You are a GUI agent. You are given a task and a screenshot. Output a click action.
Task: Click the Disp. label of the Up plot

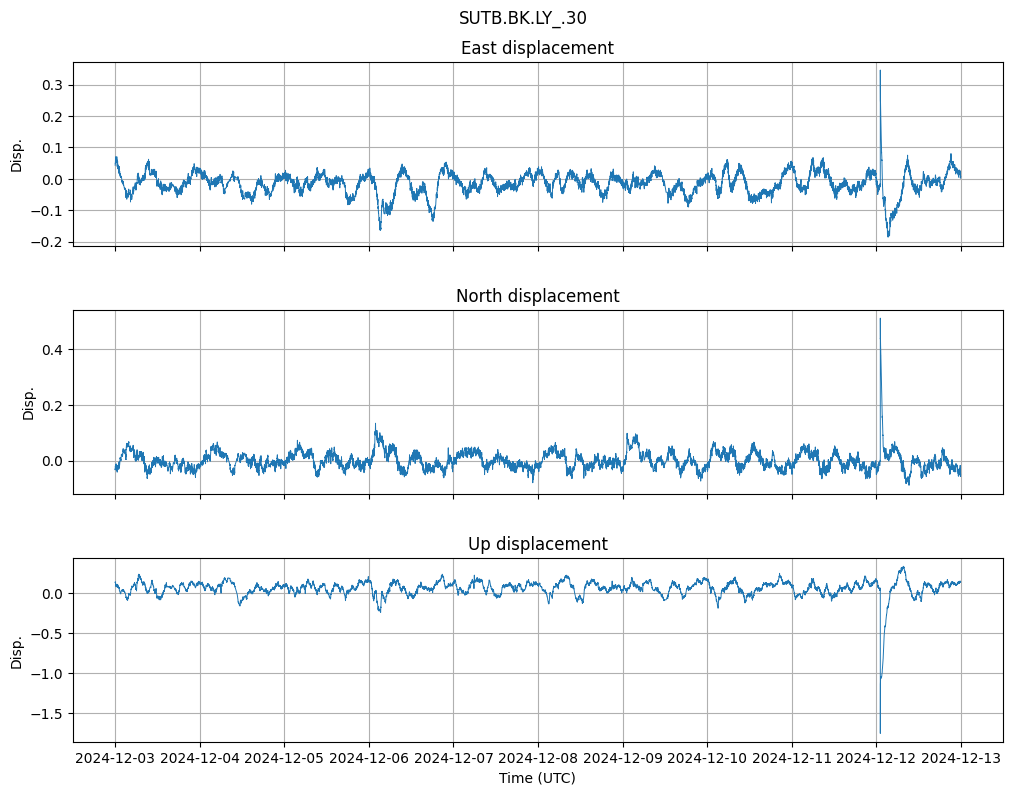pos(17,651)
